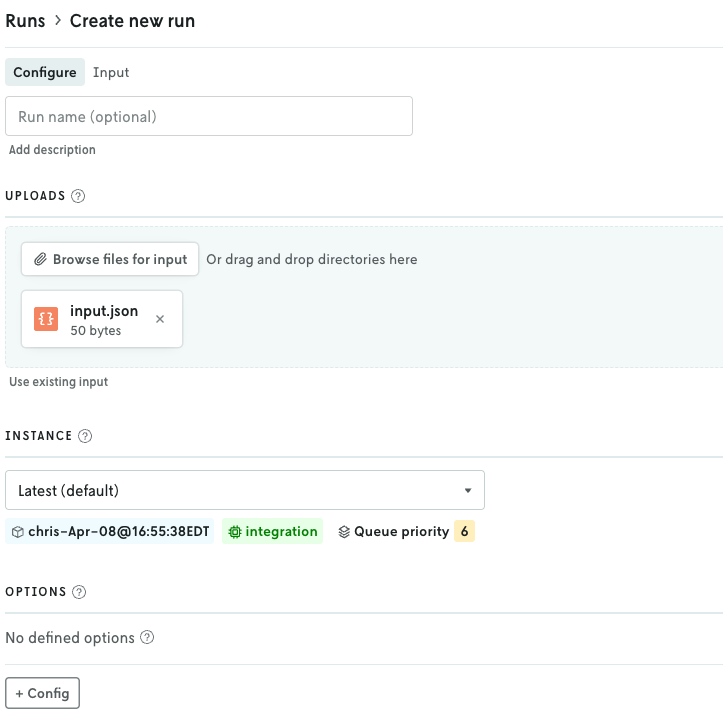Click the INSTANCE section heading

39,436
